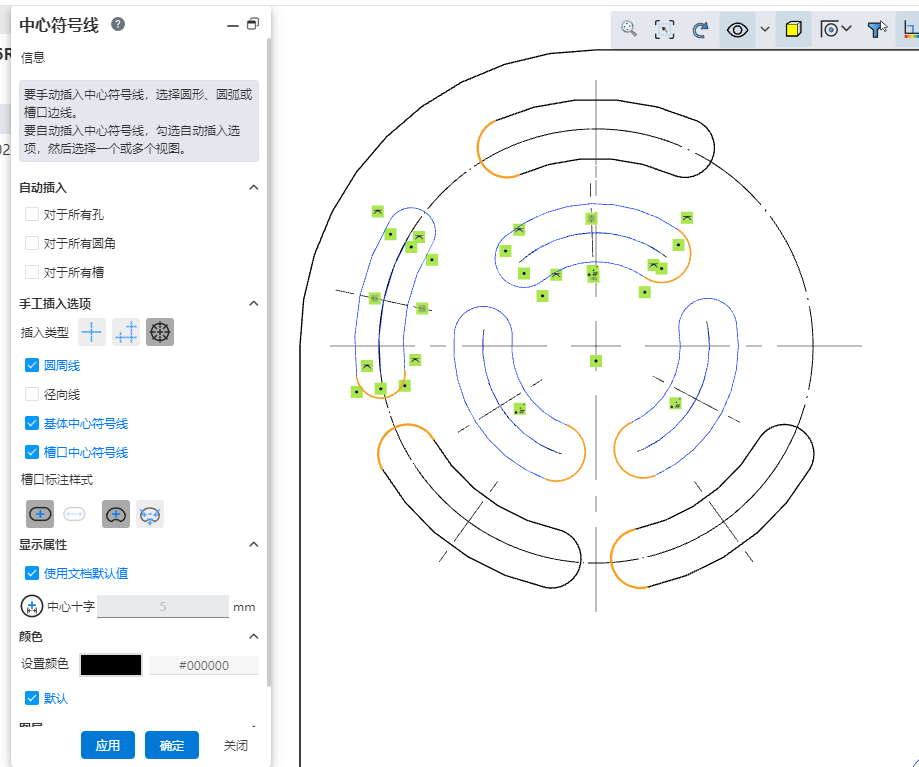The image size is (919, 767).
Task: Click the zoom magnifier tool in view toolbar
Action: pos(629,29)
